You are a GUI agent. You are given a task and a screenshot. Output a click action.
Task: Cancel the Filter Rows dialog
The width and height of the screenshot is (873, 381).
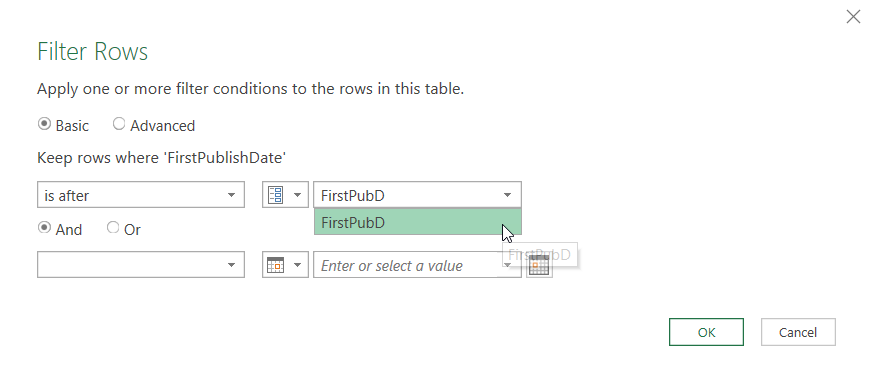click(x=798, y=332)
